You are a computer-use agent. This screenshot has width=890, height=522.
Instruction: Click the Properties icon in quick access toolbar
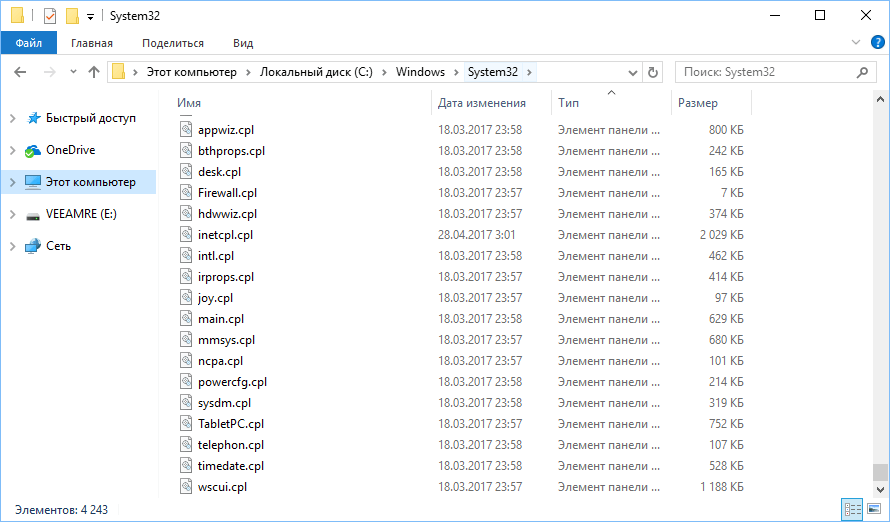pos(50,16)
